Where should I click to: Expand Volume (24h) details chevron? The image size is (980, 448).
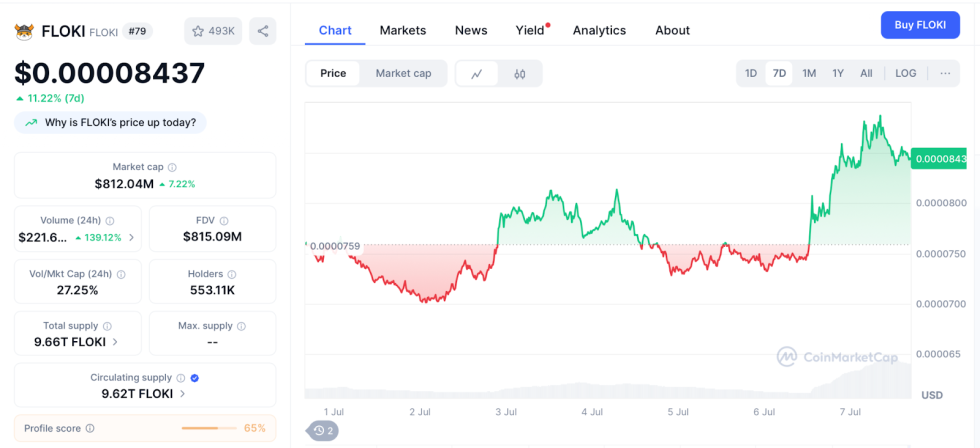[x=131, y=238]
